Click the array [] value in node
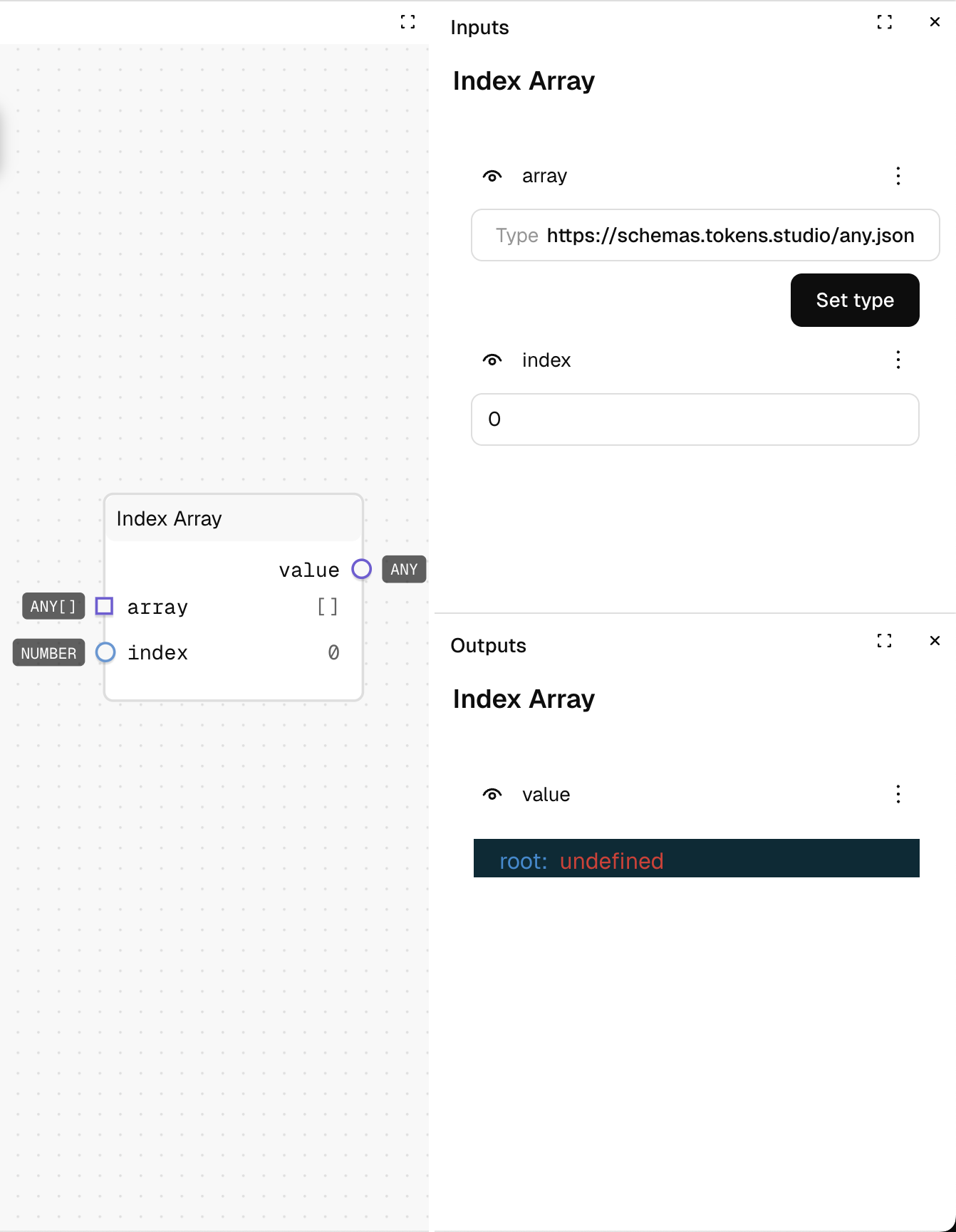956x1232 pixels. pos(328,607)
